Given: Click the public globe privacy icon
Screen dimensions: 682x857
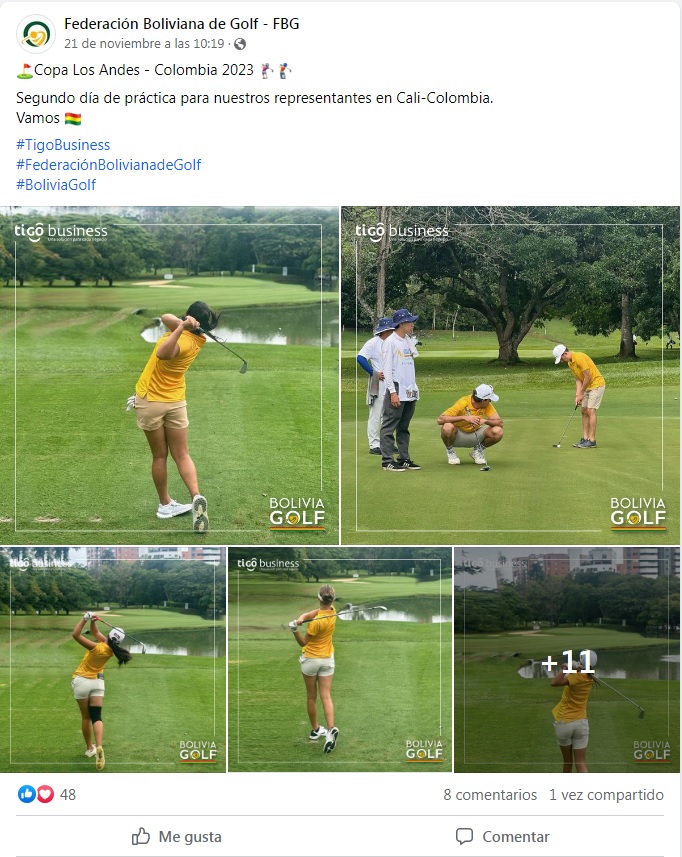Looking at the screenshot, I should [240, 44].
